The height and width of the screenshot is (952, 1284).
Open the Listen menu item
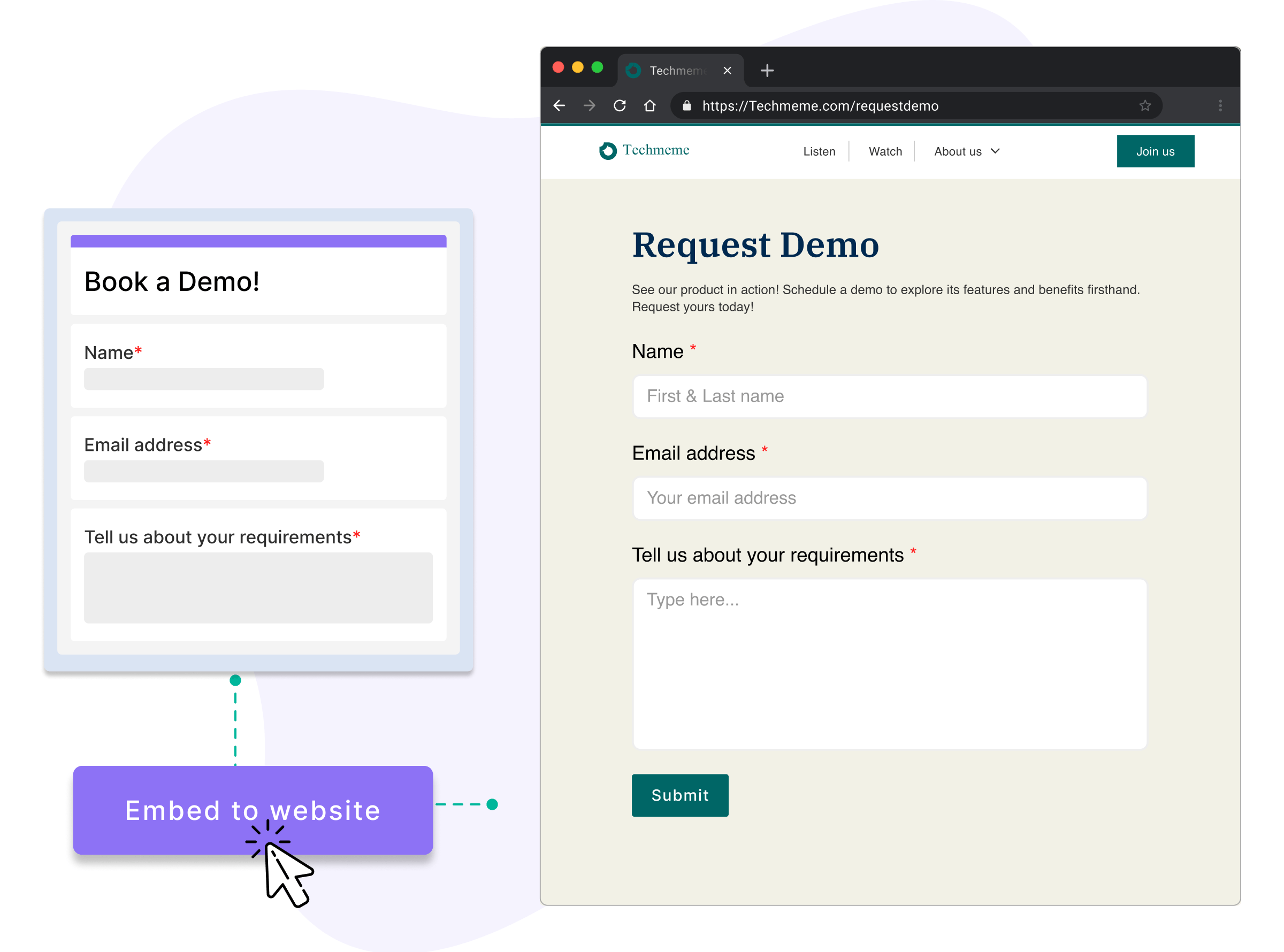(819, 151)
